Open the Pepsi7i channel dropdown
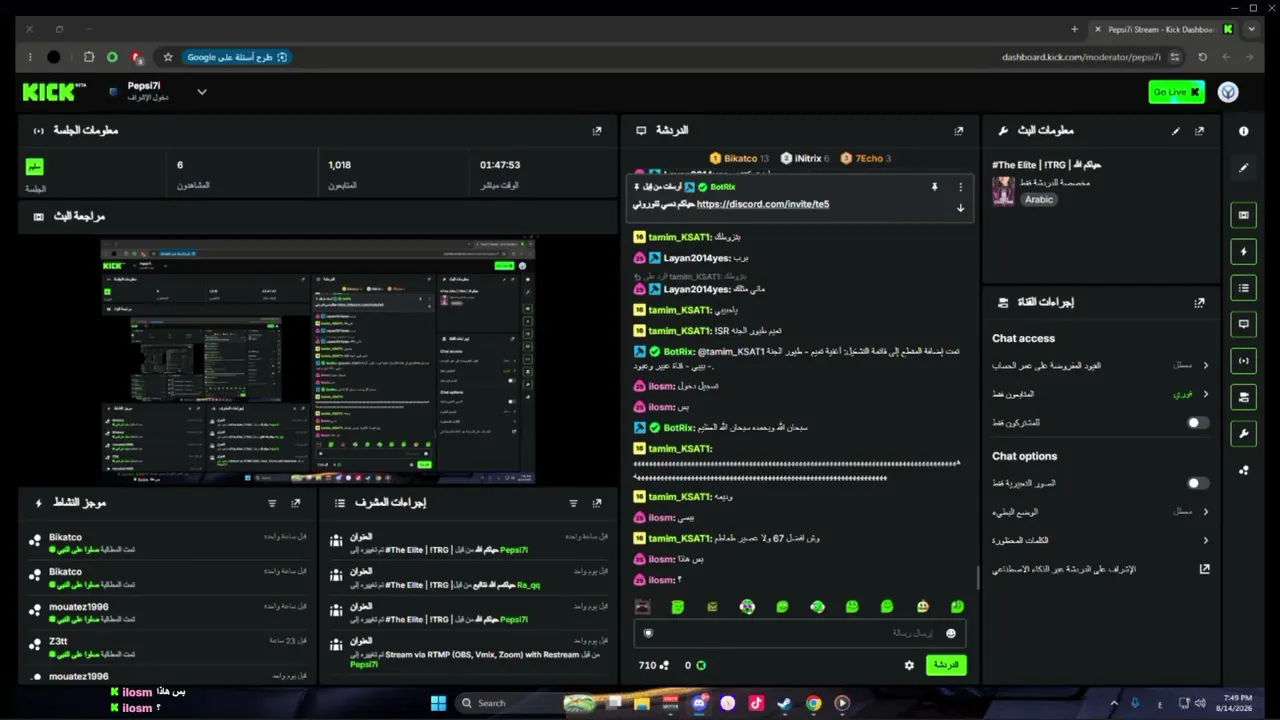 pyautogui.click(x=201, y=92)
